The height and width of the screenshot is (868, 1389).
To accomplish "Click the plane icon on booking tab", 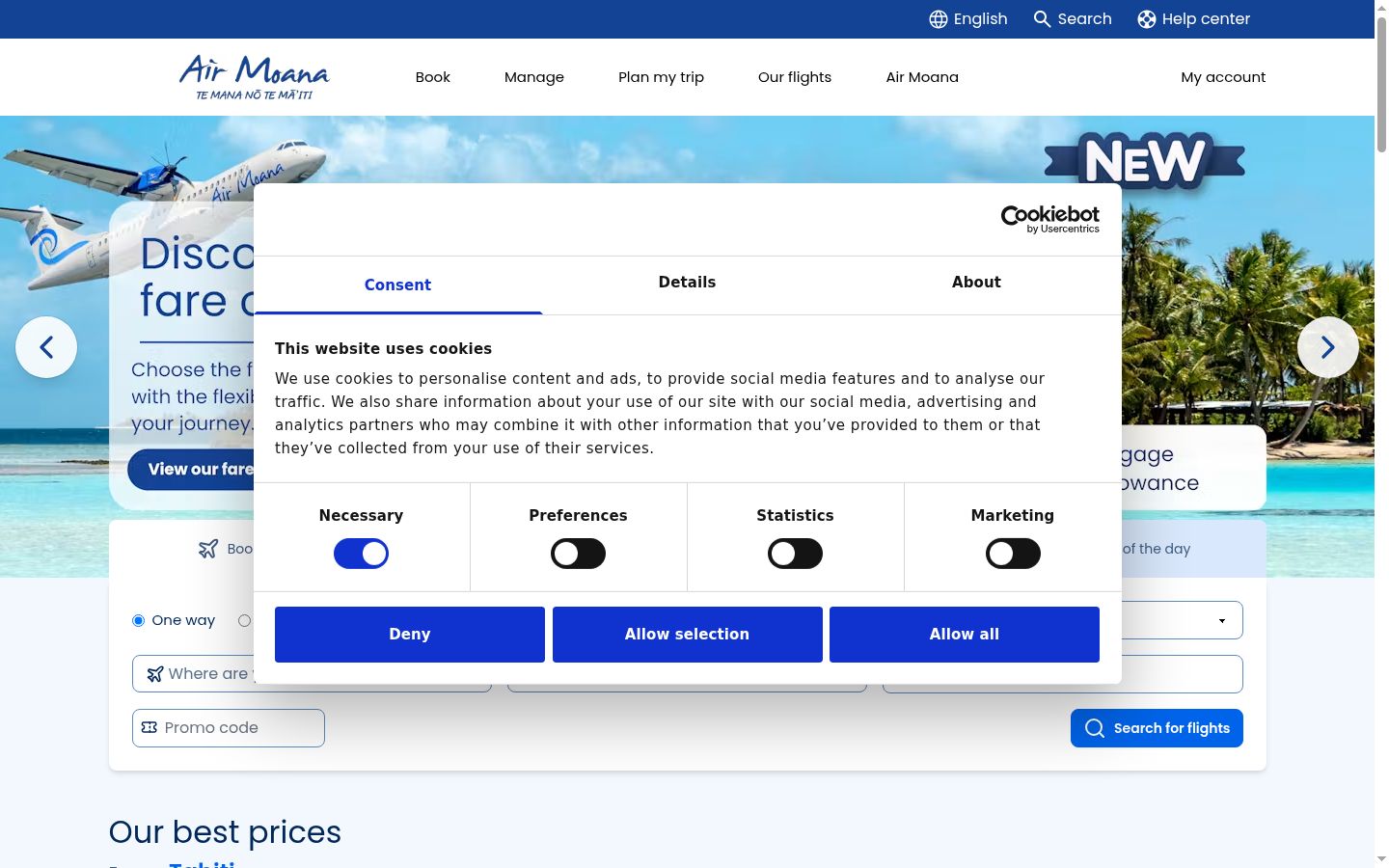I will pos(208,549).
